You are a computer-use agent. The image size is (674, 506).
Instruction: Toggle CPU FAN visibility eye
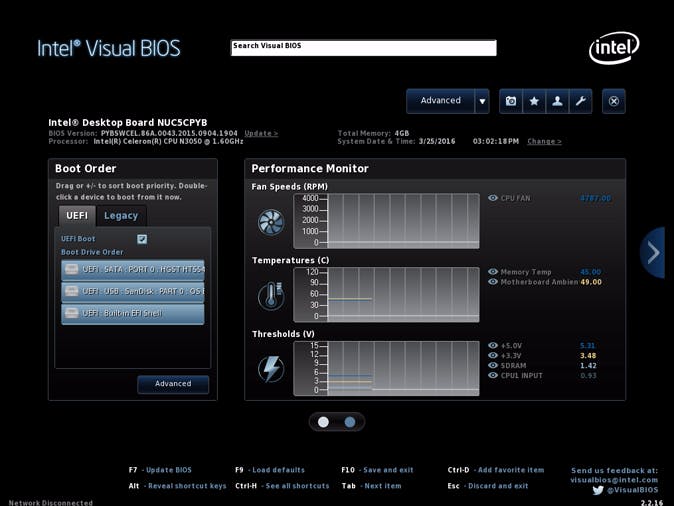(x=493, y=198)
